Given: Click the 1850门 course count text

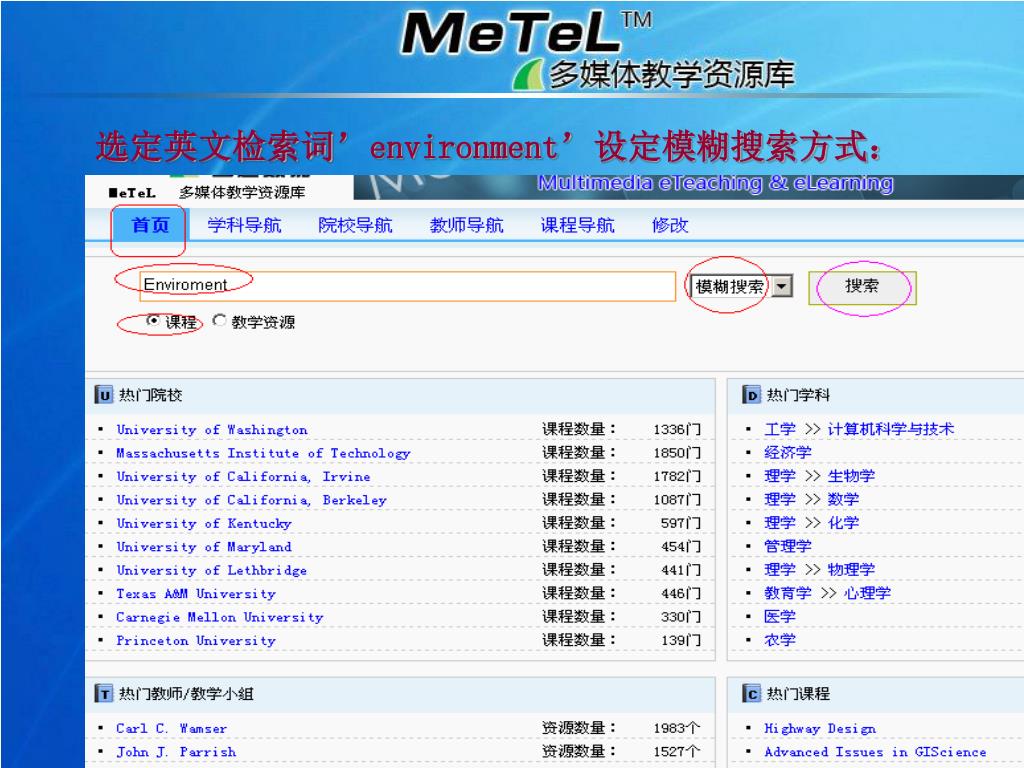Looking at the screenshot, I should click(677, 453).
